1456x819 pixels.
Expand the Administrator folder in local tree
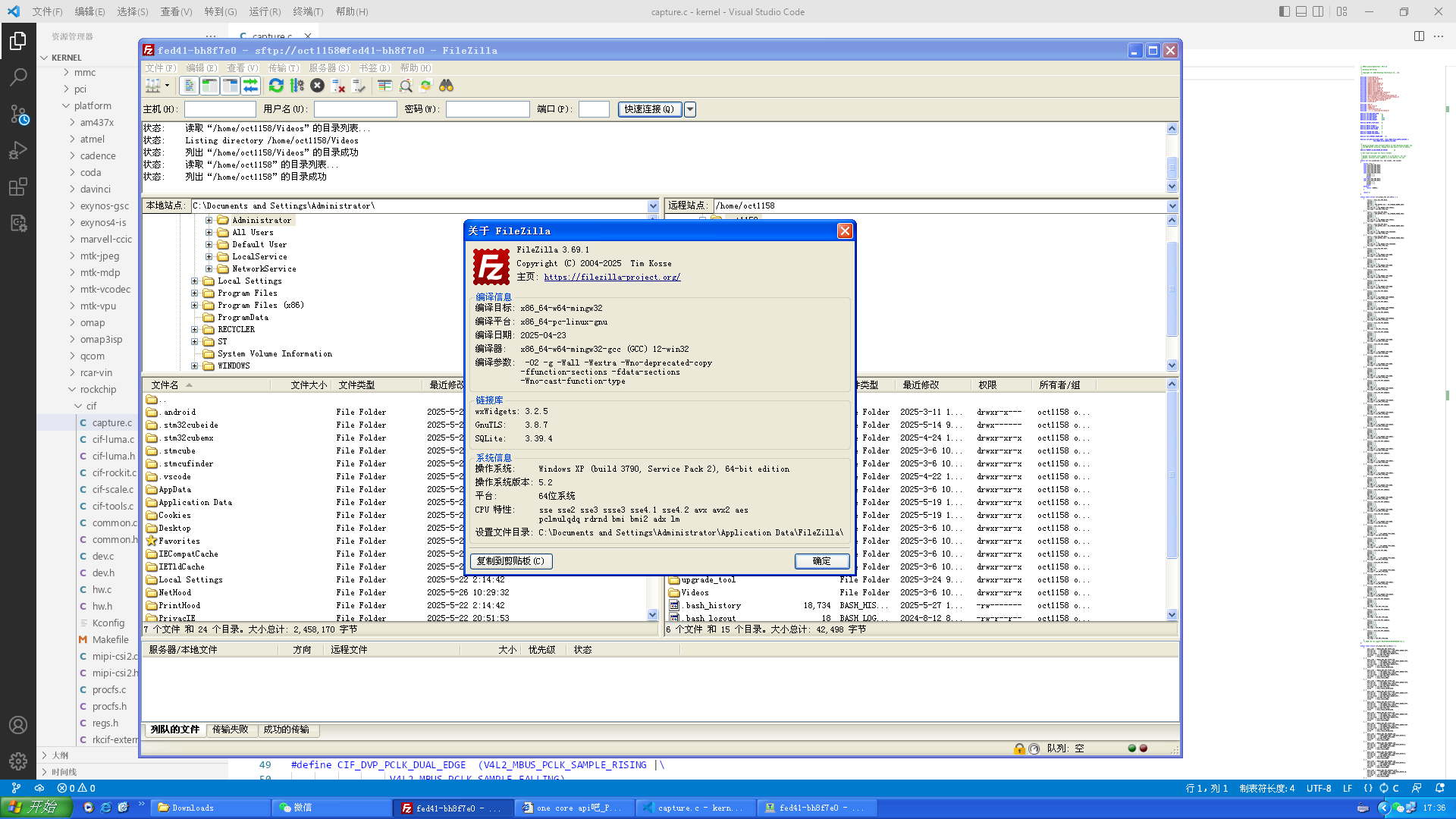coord(209,221)
